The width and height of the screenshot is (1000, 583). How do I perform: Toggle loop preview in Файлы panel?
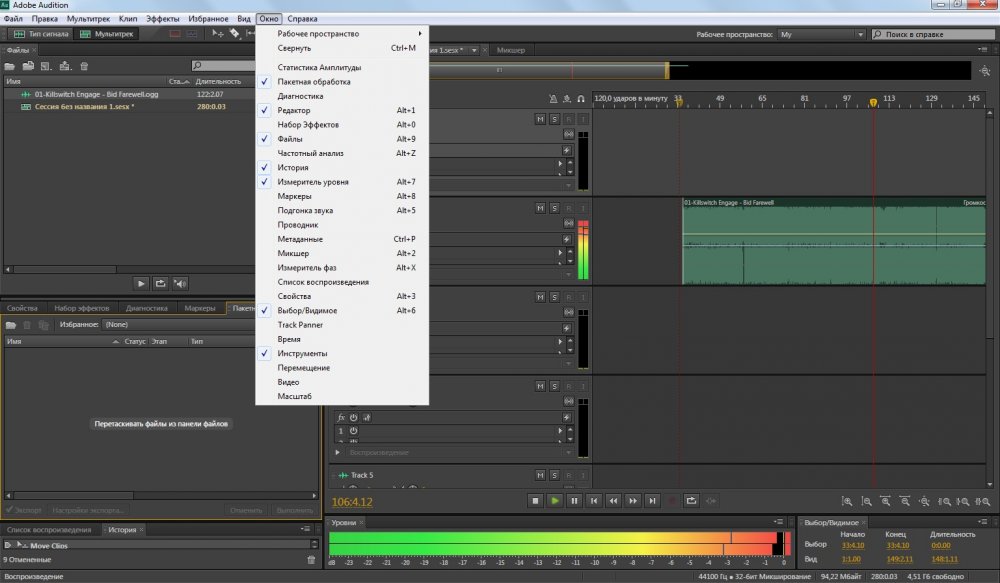pyautogui.click(x=161, y=283)
